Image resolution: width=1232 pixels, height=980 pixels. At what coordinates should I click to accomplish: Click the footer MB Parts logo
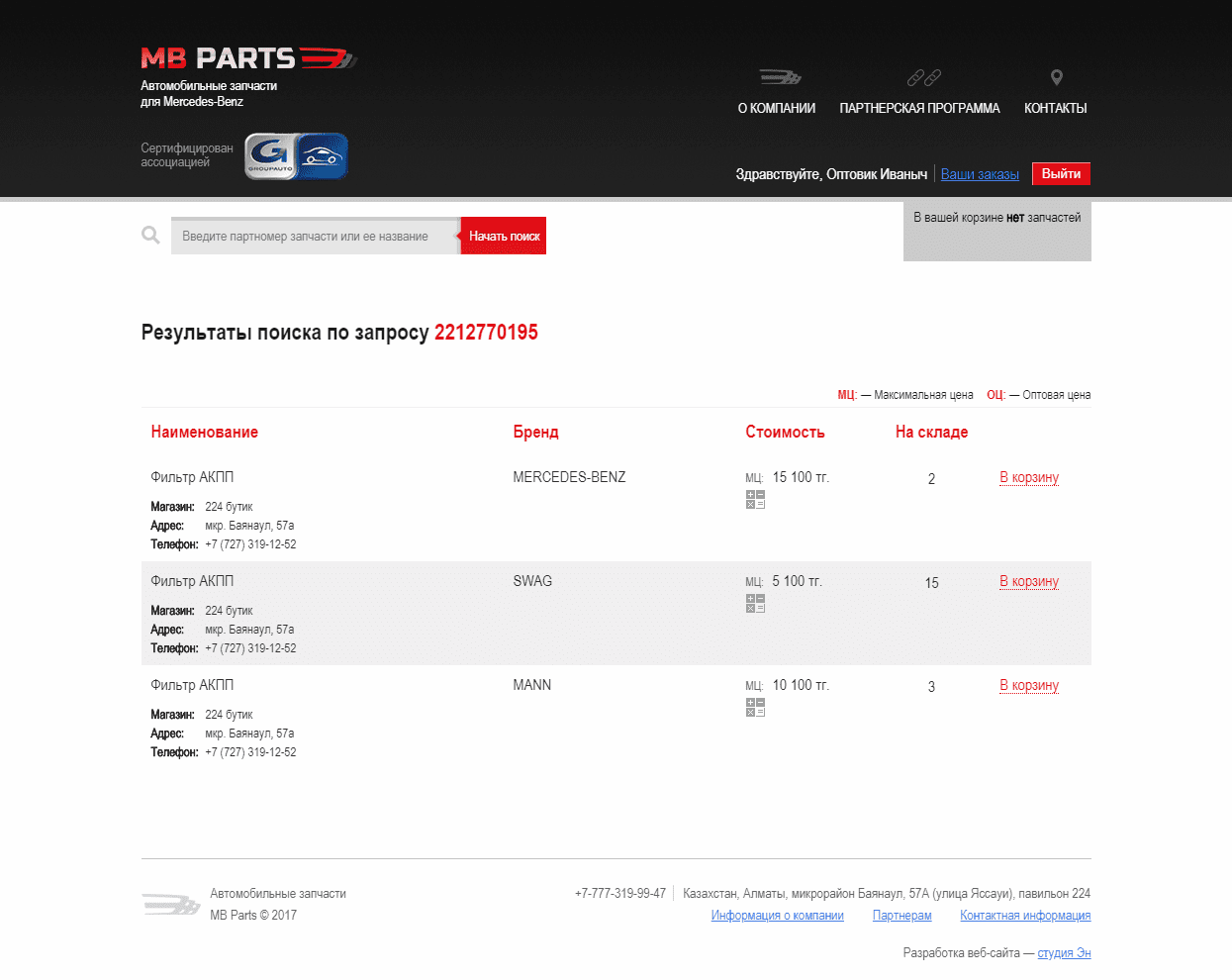click(x=171, y=904)
